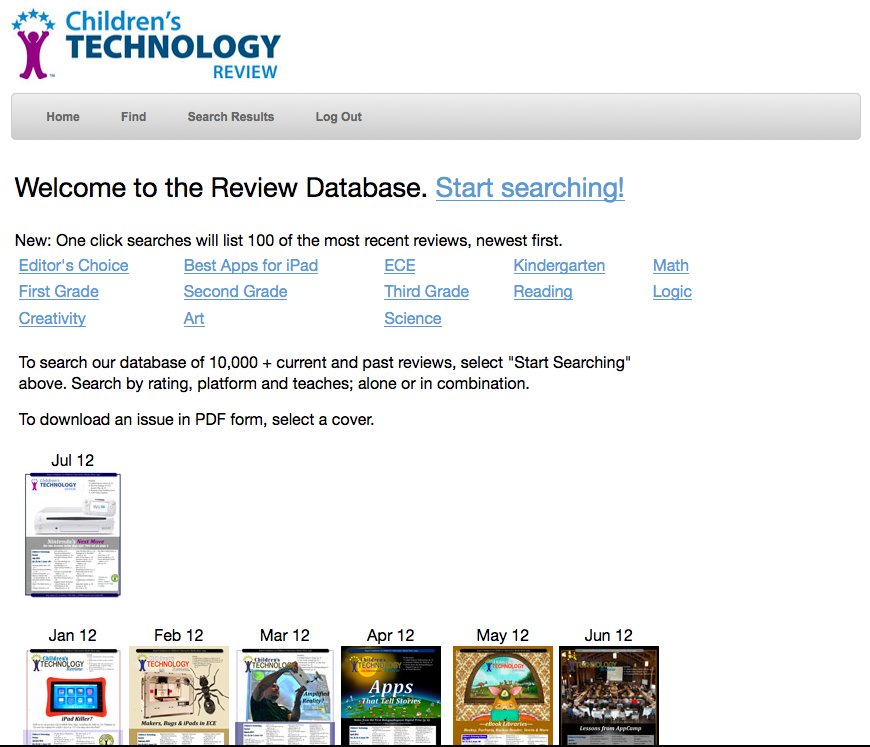This screenshot has height=747, width=870.
Task: Select the Feb 12 issue cover
Action: tap(179, 696)
